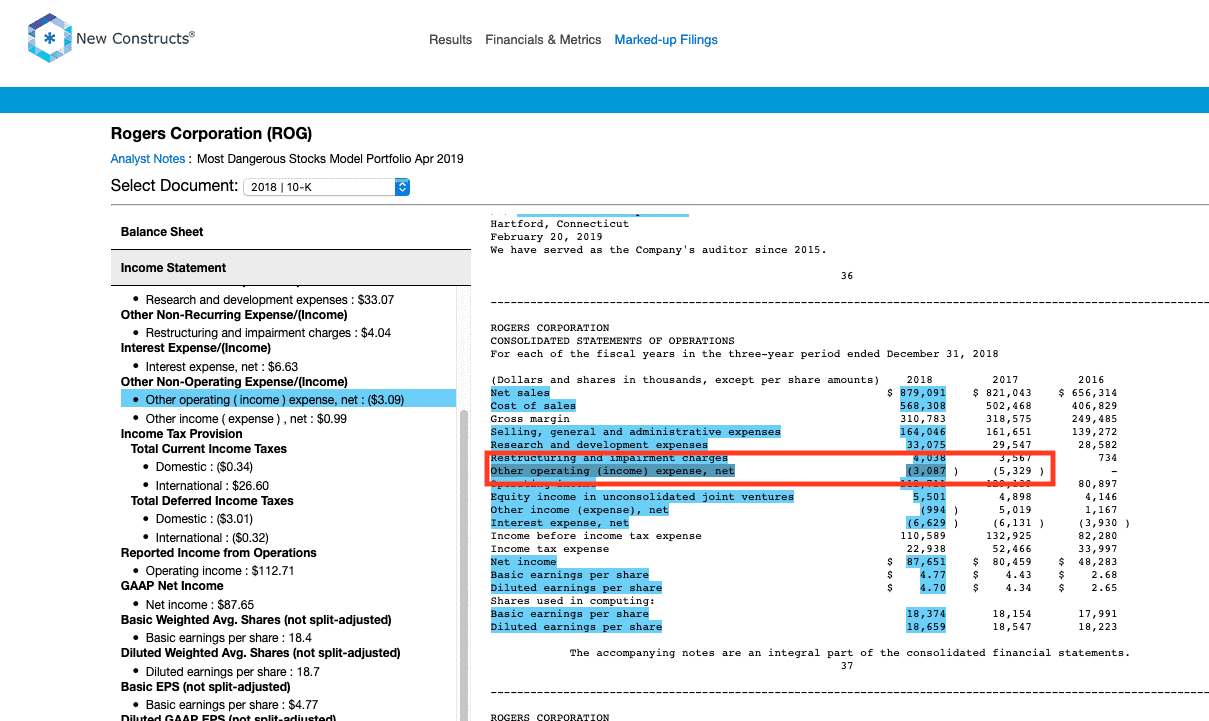Image resolution: width=1209 pixels, height=721 pixels.
Task: Click highlighted Other income (expense), net in filing
Action: coord(579,510)
